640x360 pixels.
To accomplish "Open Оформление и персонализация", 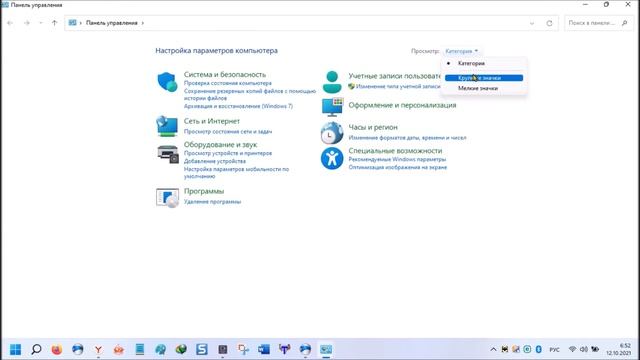I will point(402,105).
